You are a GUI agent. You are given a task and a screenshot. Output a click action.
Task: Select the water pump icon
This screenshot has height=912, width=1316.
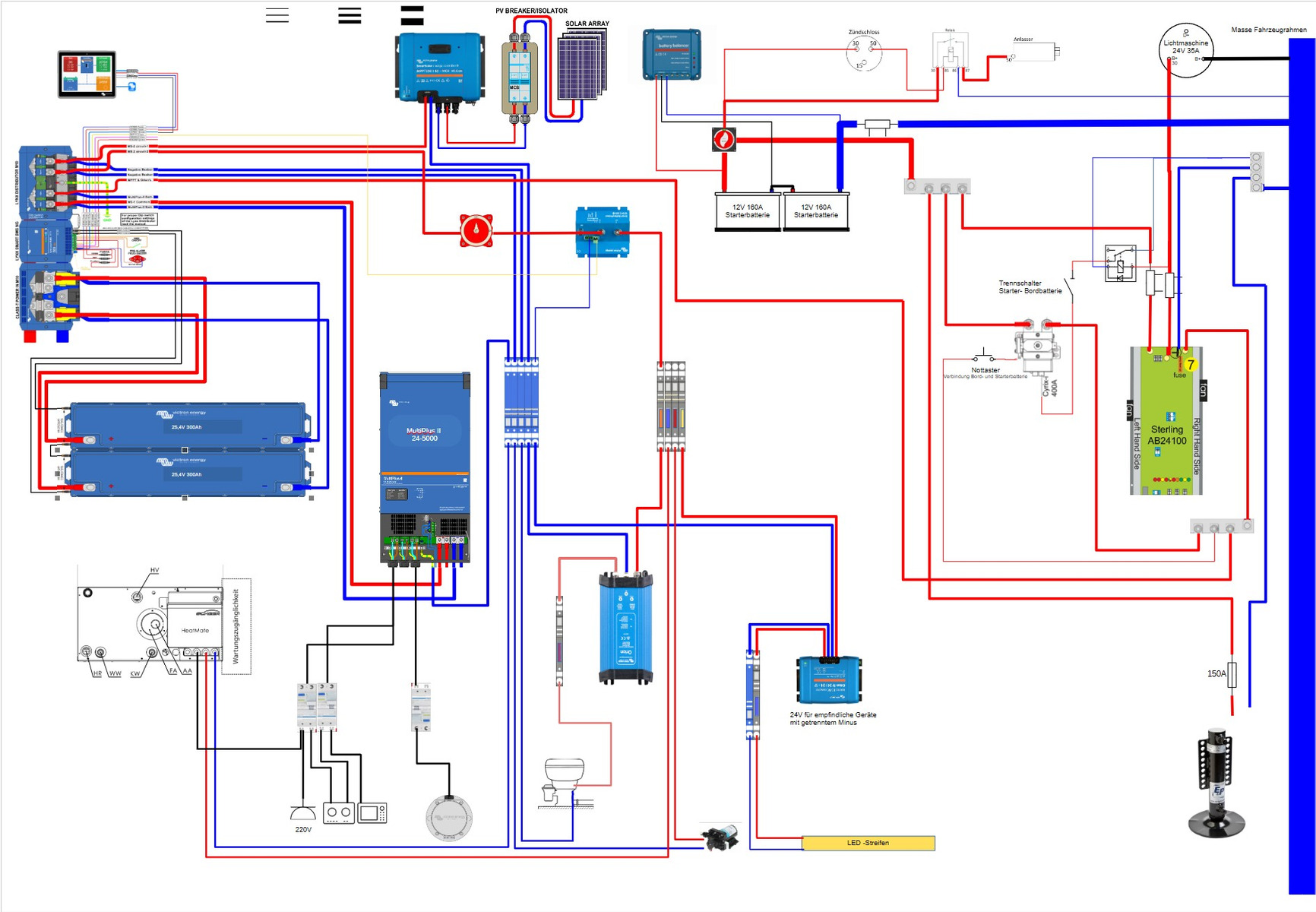tap(720, 838)
